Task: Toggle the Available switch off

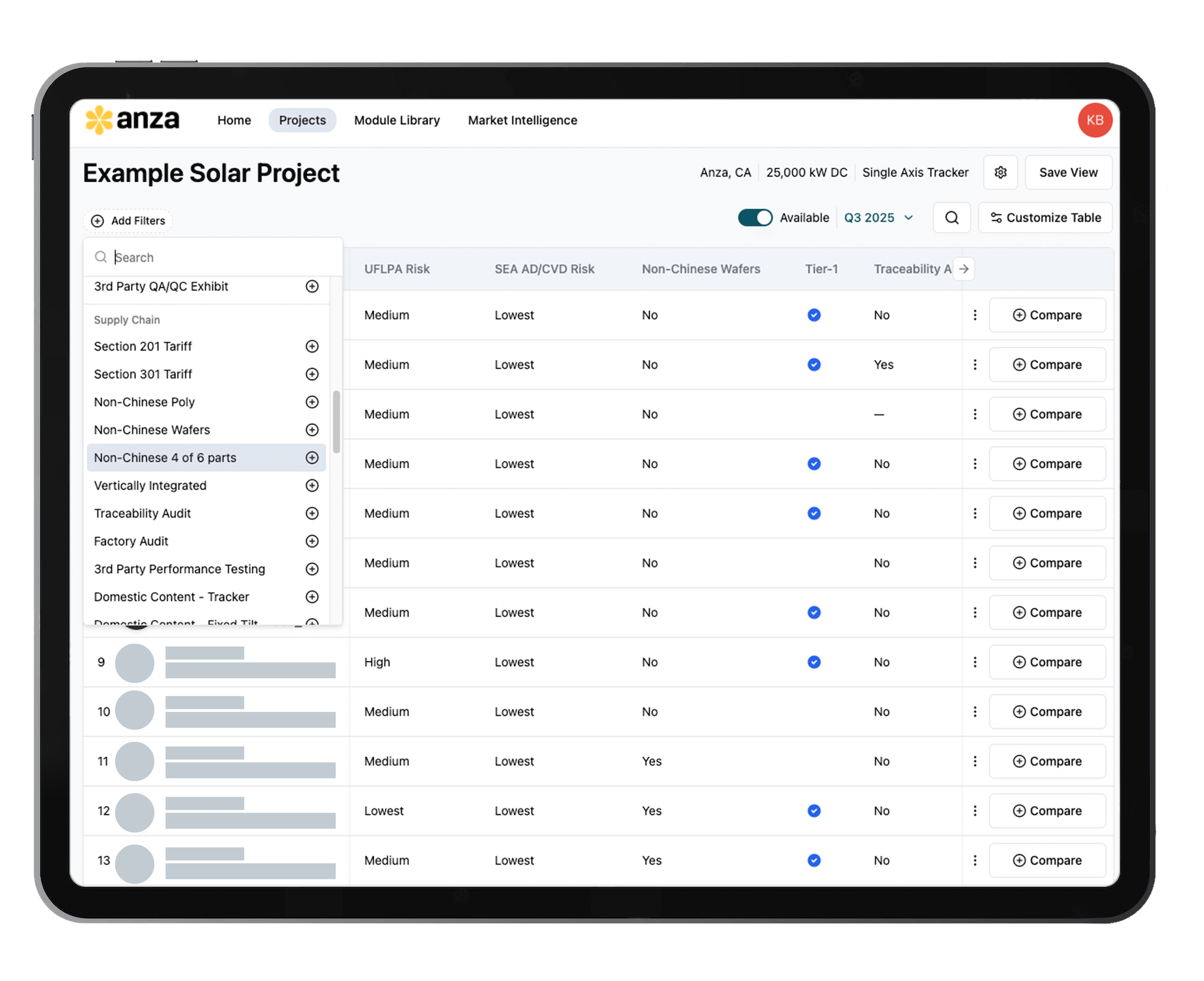Action: pyautogui.click(x=754, y=217)
